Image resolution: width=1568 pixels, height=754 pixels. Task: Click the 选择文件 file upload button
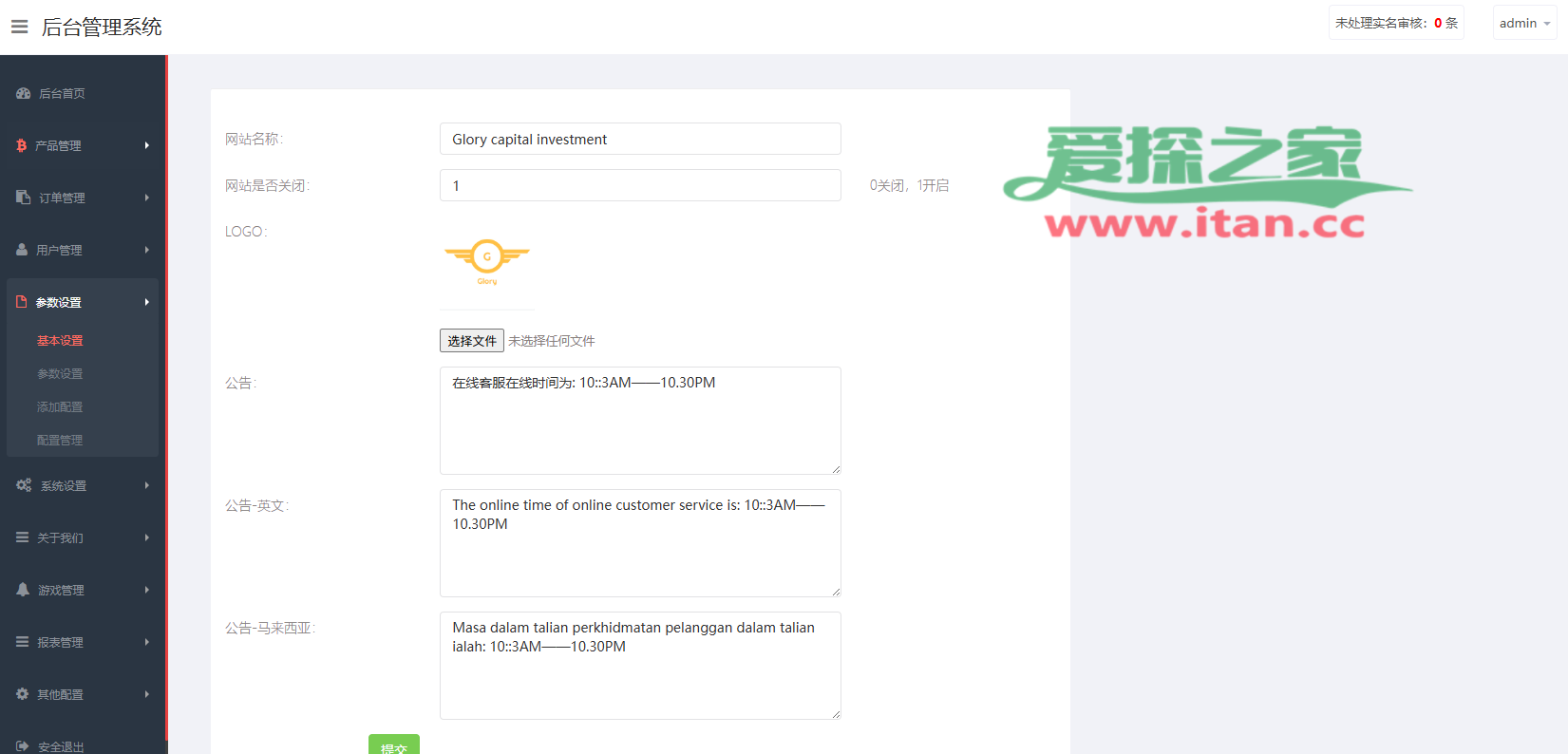[472, 341]
